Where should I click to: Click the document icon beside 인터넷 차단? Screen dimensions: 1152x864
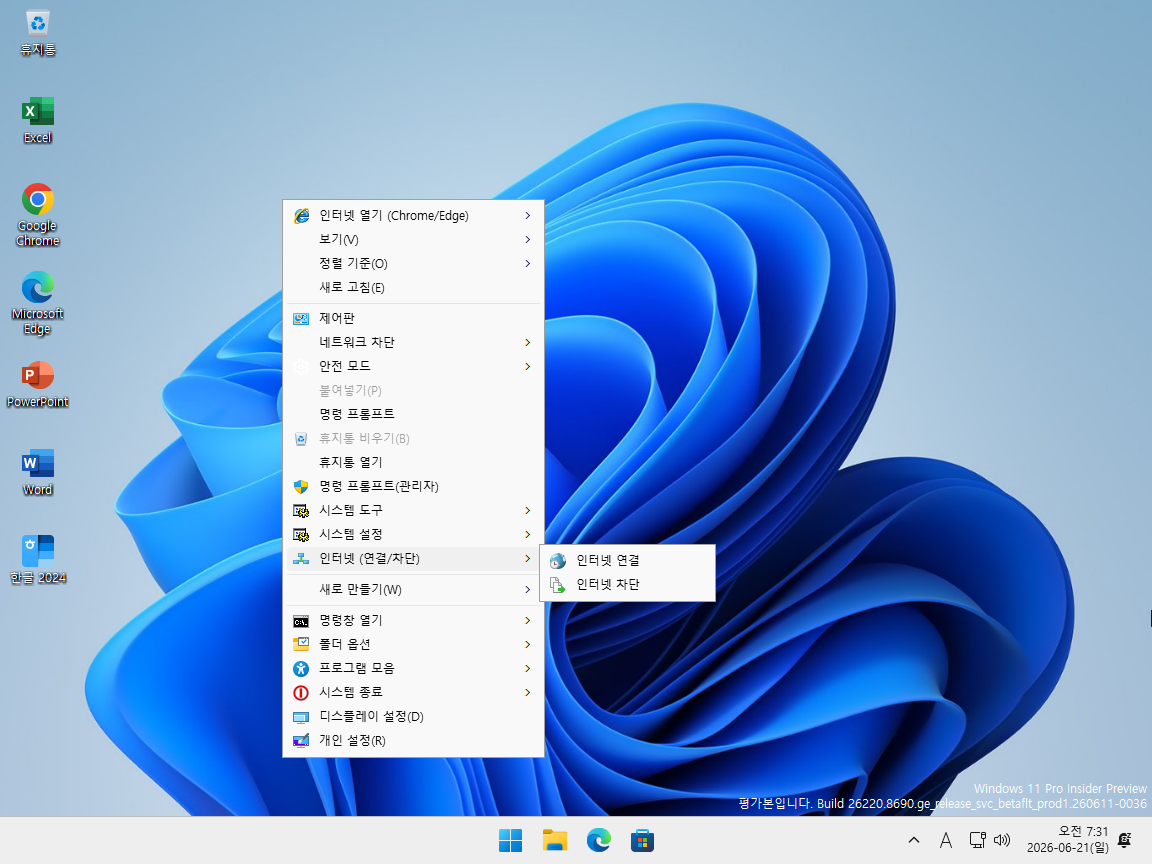tap(558, 585)
